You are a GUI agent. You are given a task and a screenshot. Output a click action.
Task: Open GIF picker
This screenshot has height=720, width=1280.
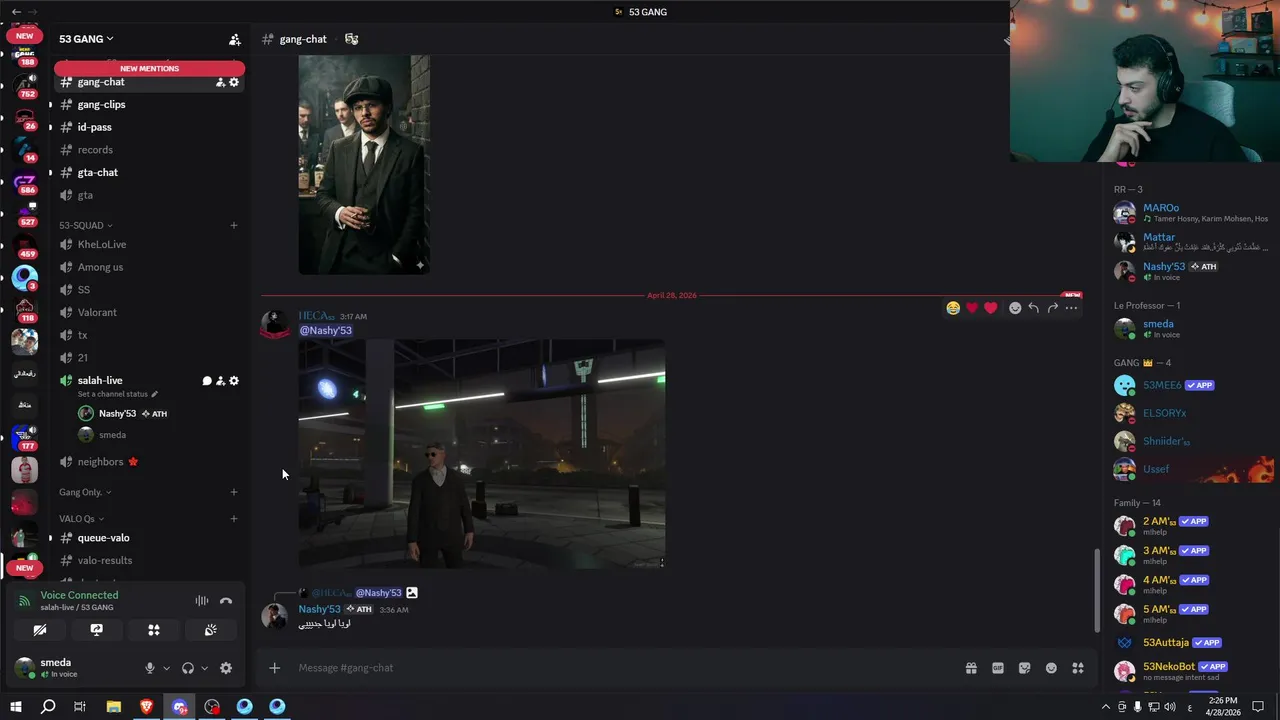coord(998,668)
